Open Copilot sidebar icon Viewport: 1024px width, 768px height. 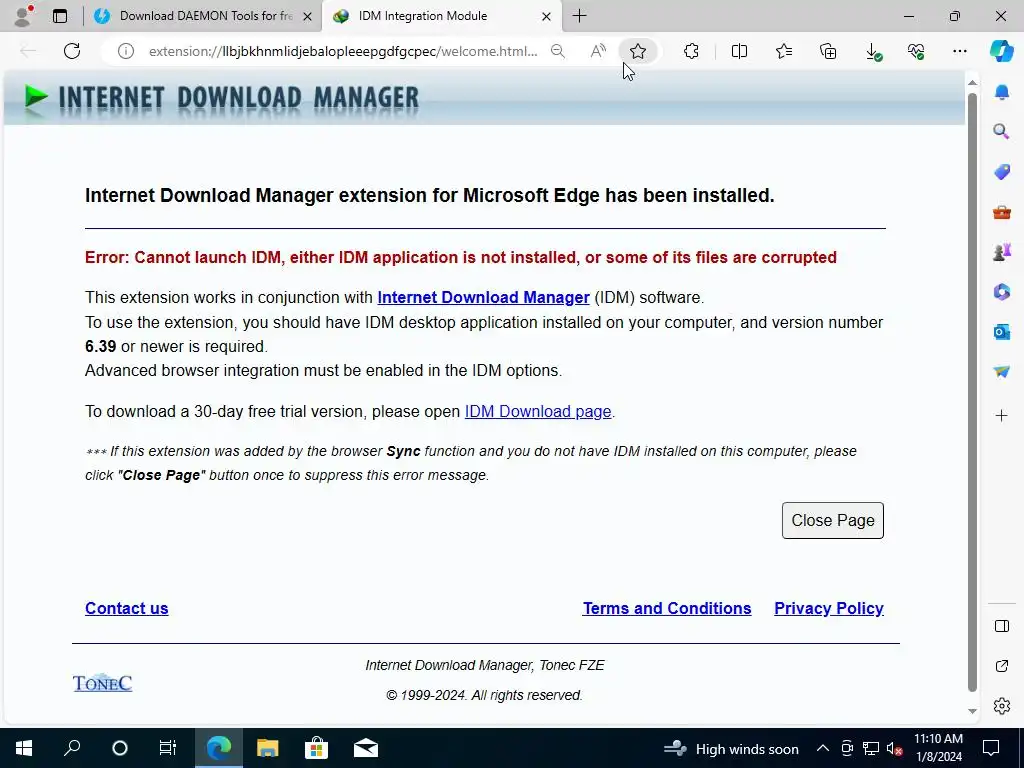[1001, 51]
